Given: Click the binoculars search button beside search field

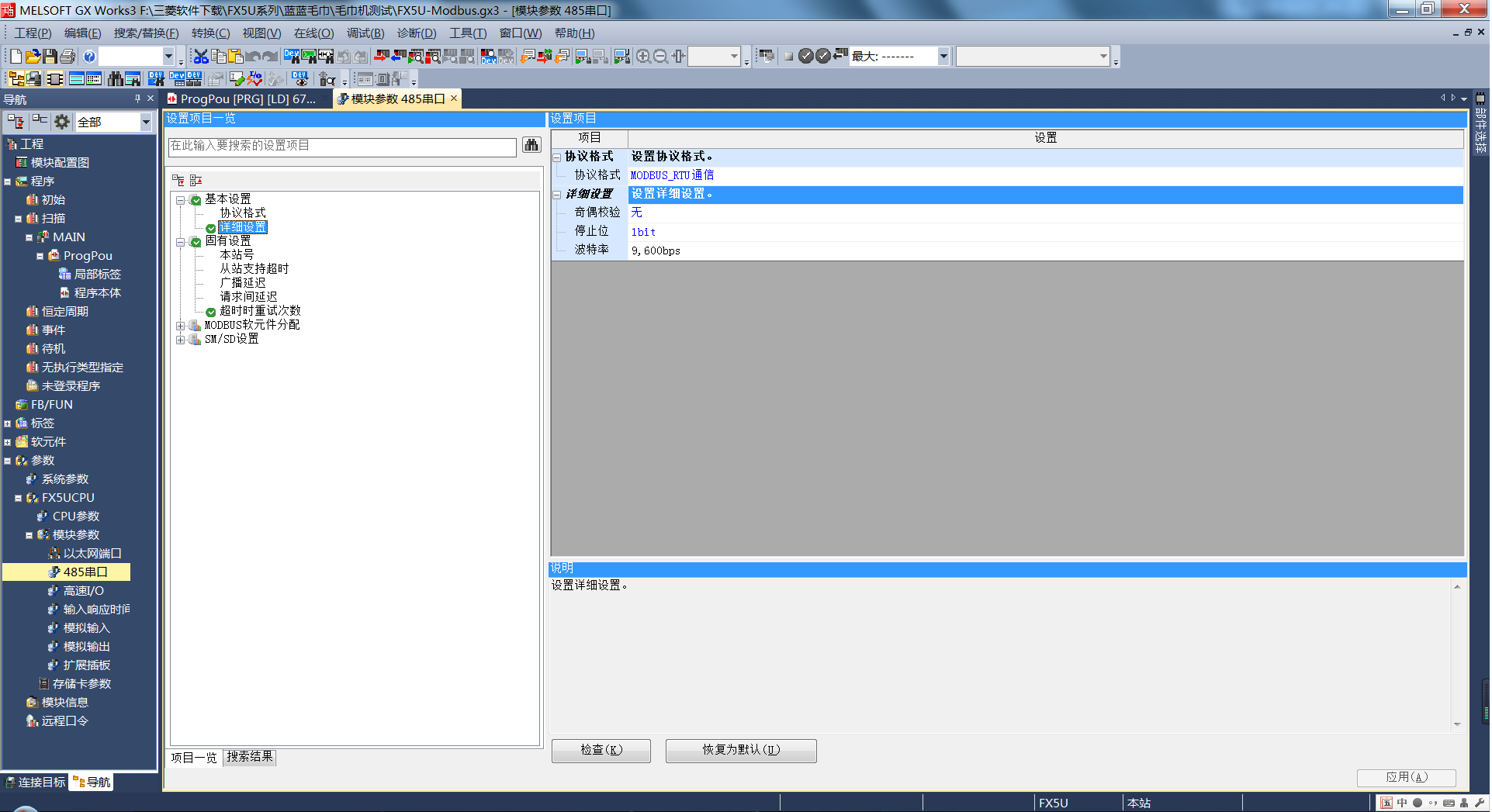Looking at the screenshot, I should (x=531, y=145).
